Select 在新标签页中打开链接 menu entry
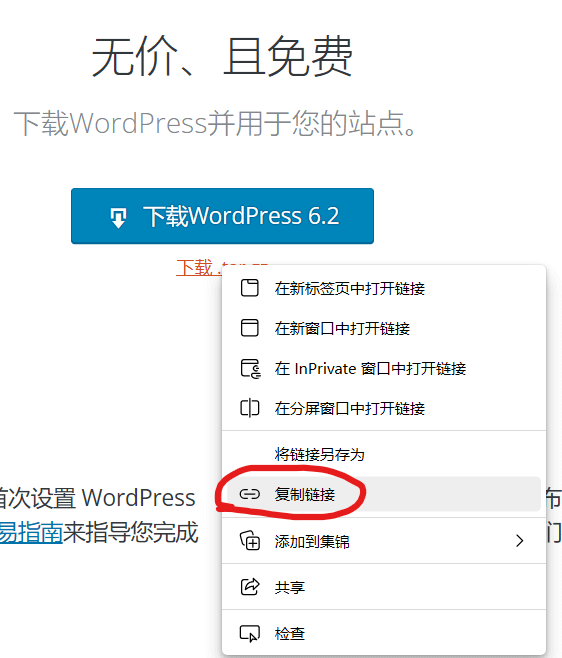 pyautogui.click(x=384, y=288)
